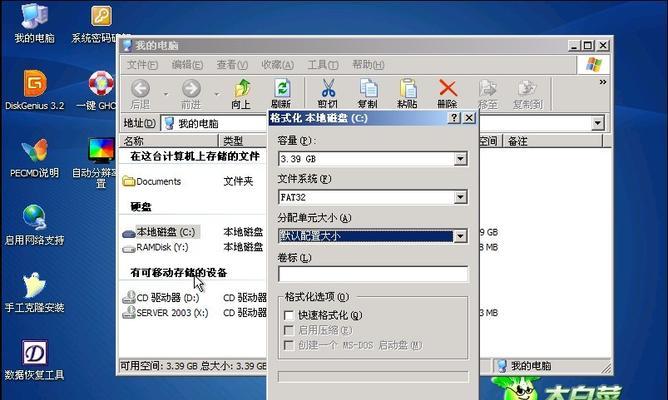Open the 文件系统 FAT32 dropdown
The width and height of the screenshot is (668, 400).
point(460,197)
